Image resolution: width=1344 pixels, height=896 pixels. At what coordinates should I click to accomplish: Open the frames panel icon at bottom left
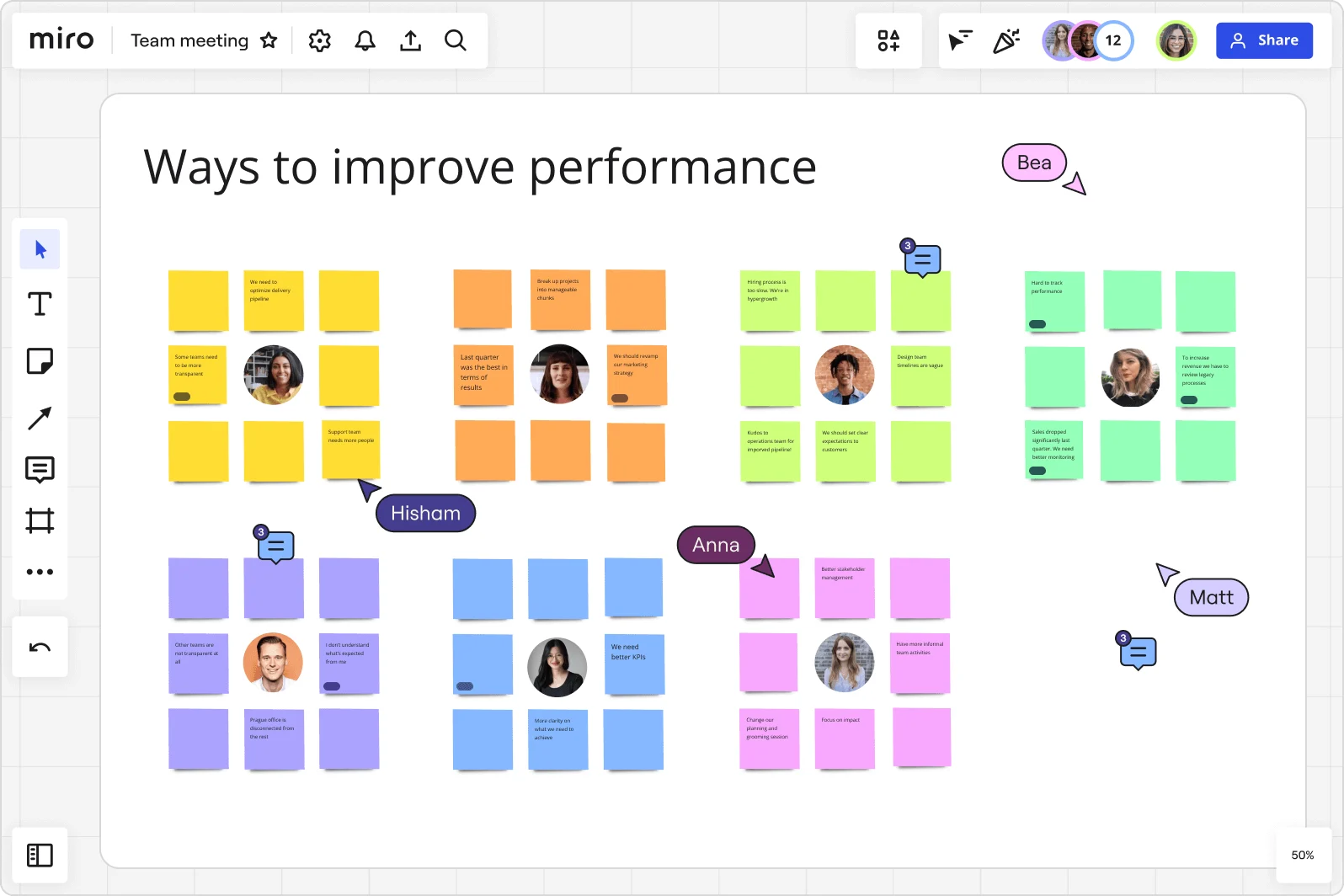click(x=40, y=855)
